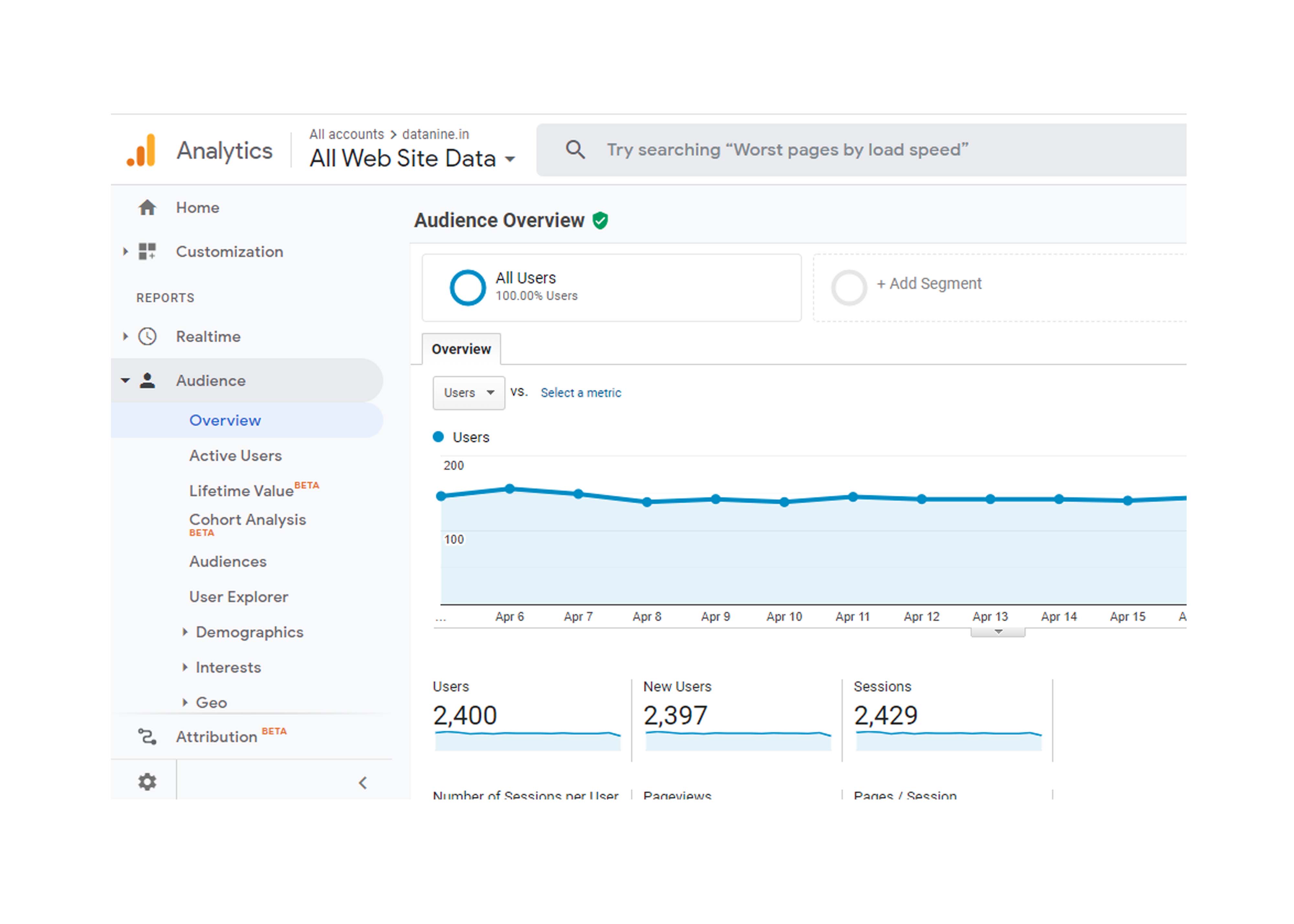Open Realtime reports via the clock icon
Screen dimensions: 1294x924
click(x=147, y=336)
